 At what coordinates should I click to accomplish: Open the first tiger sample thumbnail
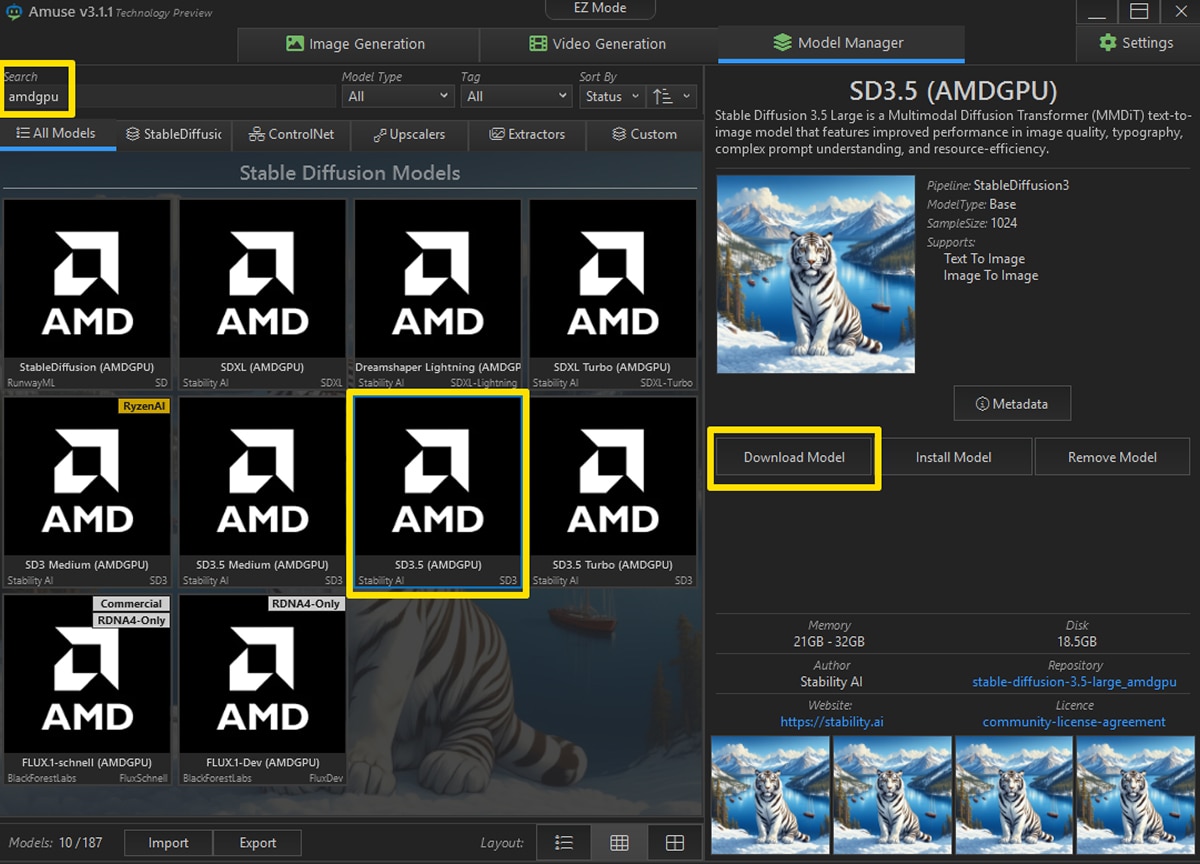click(x=770, y=795)
